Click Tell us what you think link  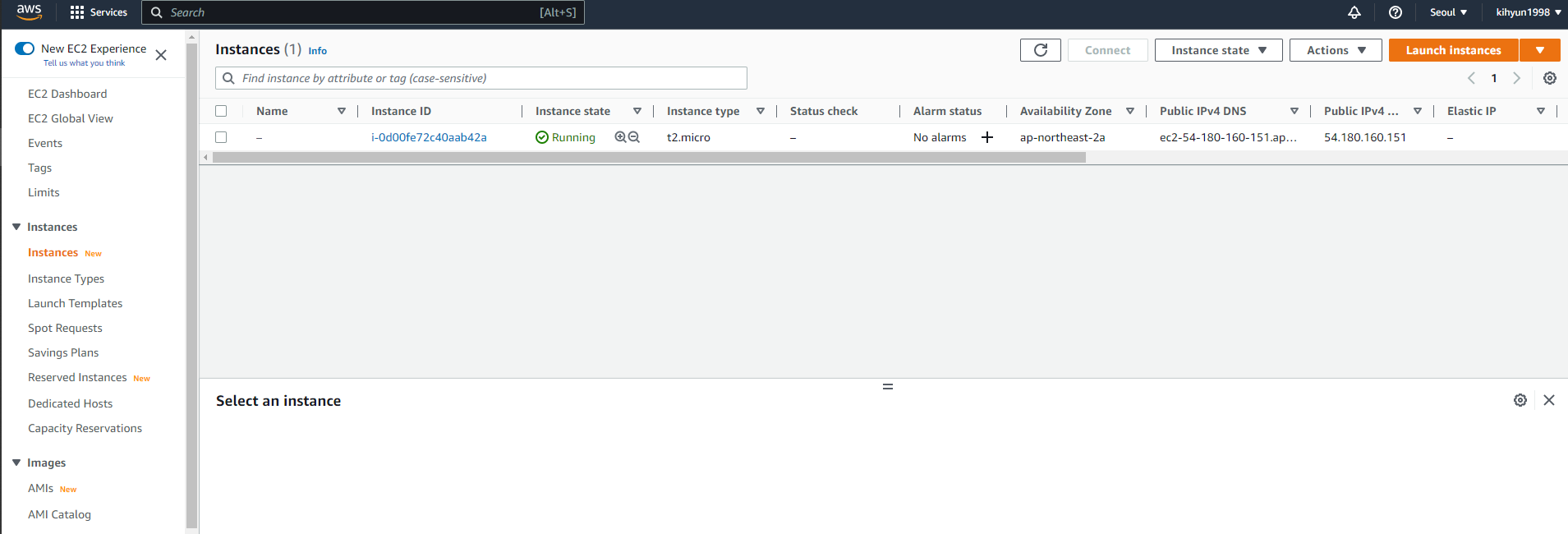pyautogui.click(x=84, y=63)
